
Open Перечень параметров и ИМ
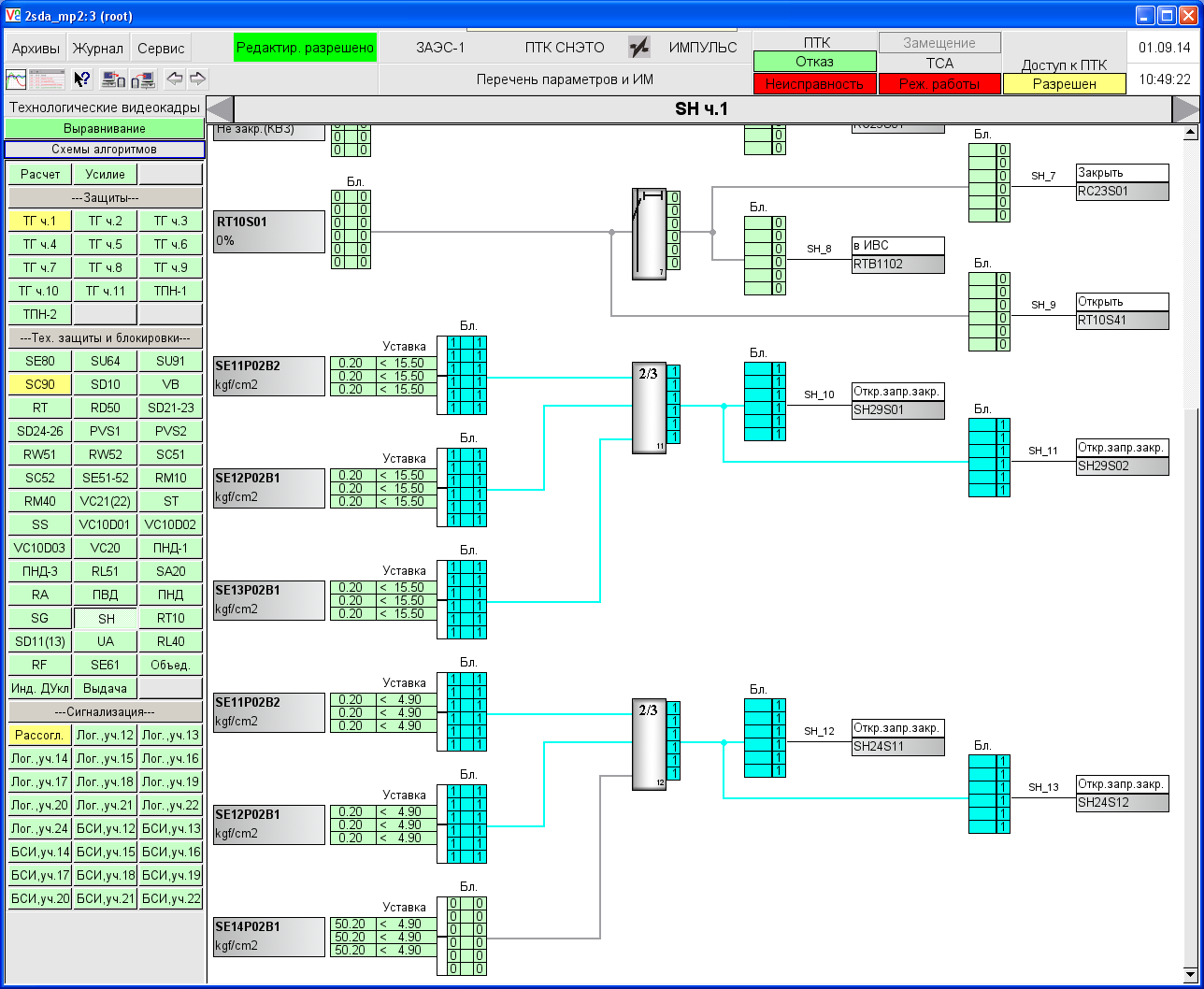565,80
